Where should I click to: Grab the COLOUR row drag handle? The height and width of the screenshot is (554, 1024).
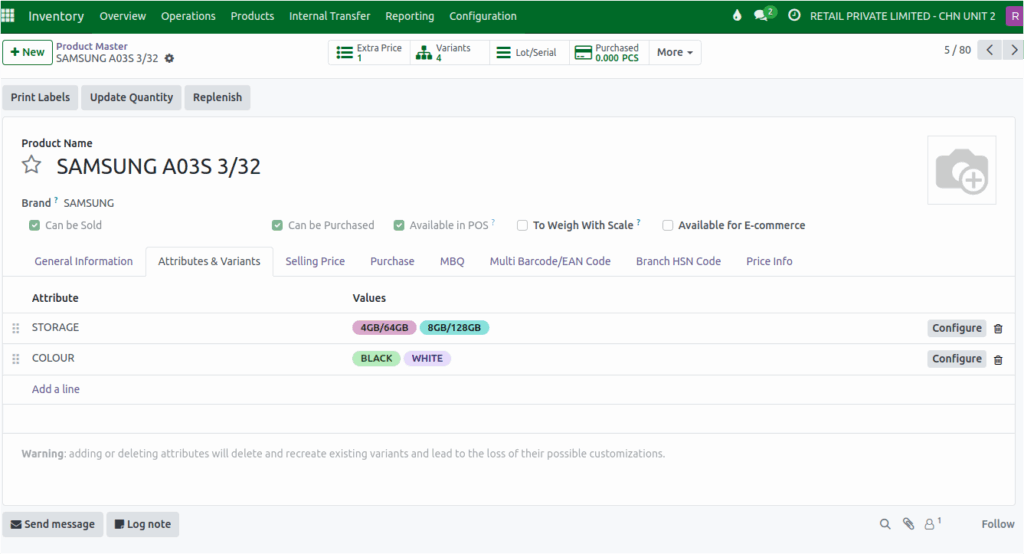[x=16, y=359]
